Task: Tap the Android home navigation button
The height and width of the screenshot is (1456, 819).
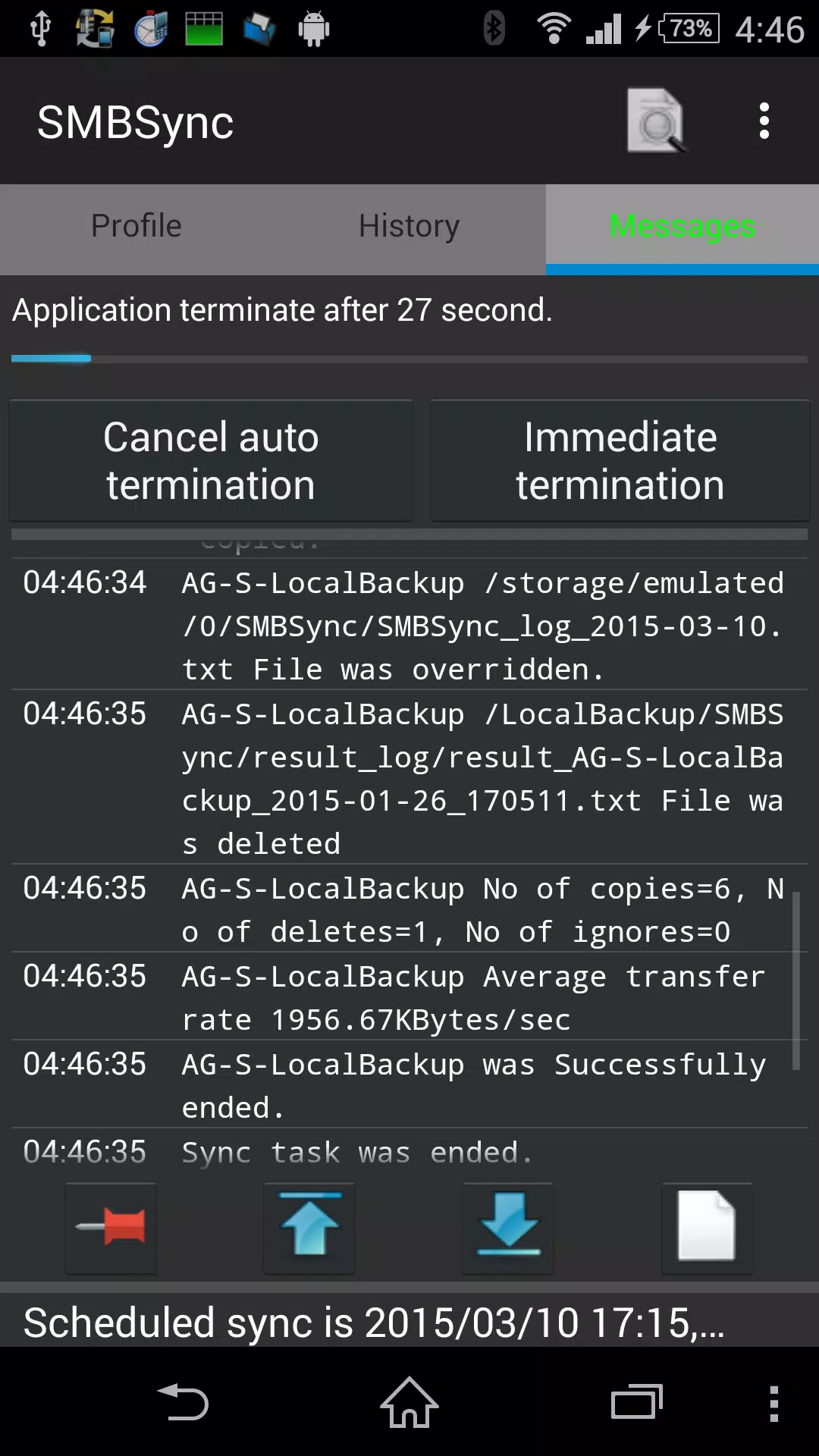Action: [409, 1402]
